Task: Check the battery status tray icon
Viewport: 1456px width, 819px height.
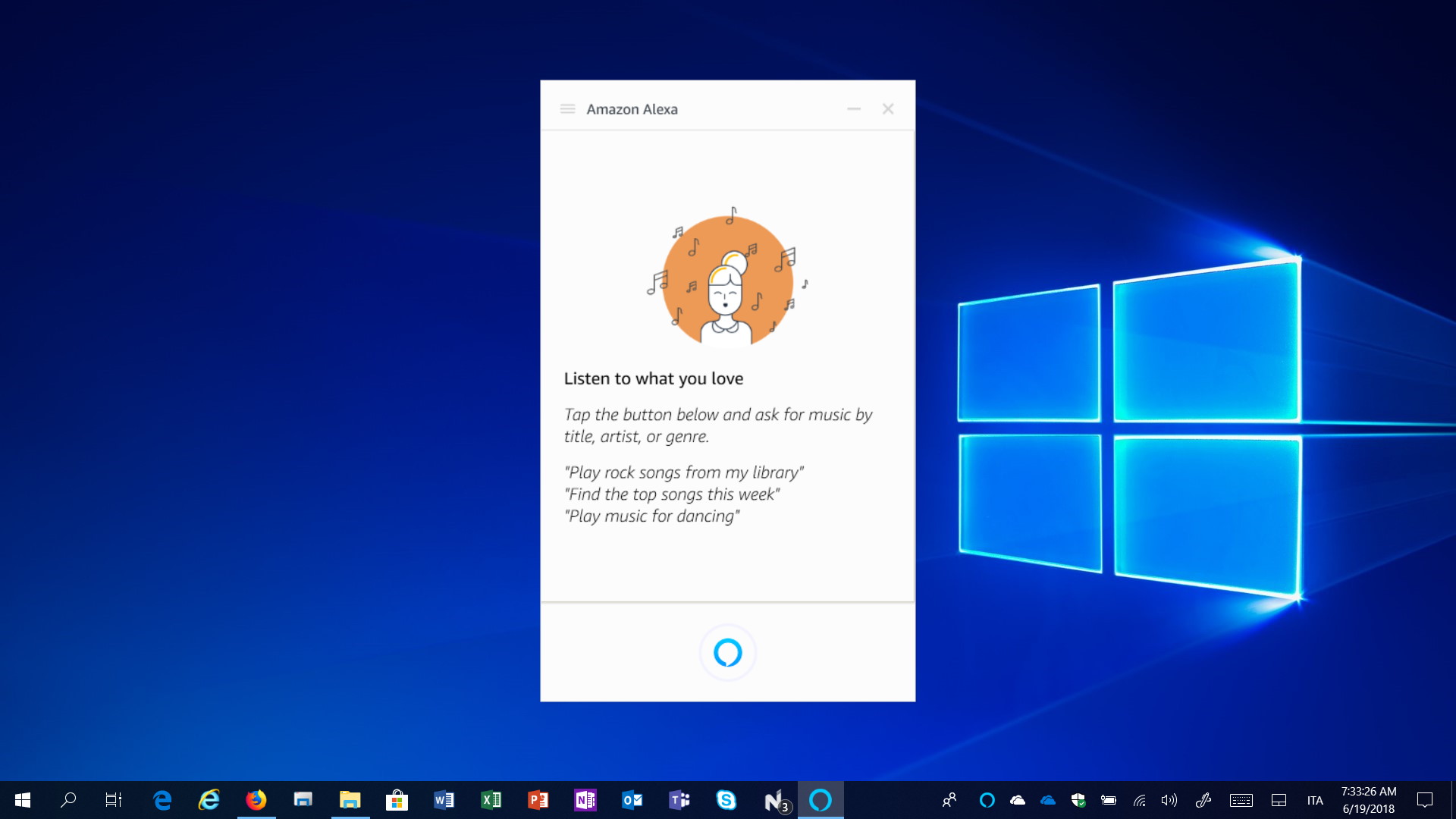Action: click(1109, 800)
